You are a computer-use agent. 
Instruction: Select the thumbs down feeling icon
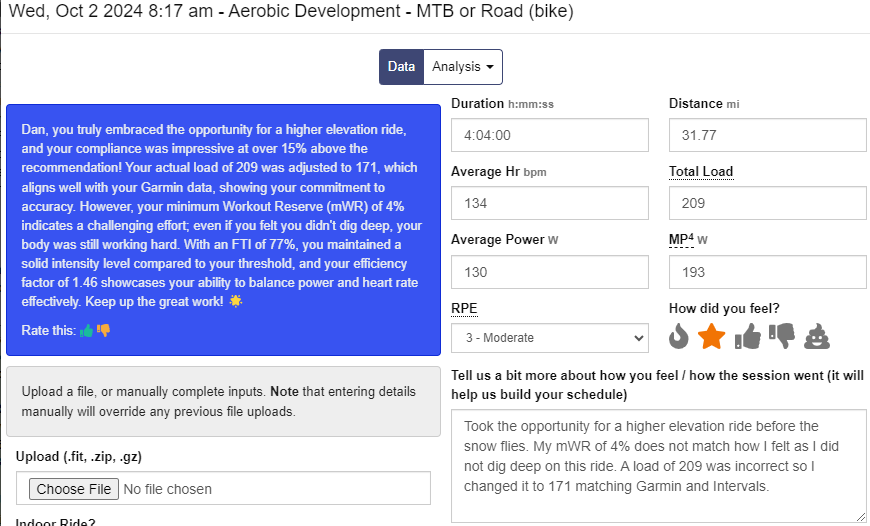click(x=782, y=336)
